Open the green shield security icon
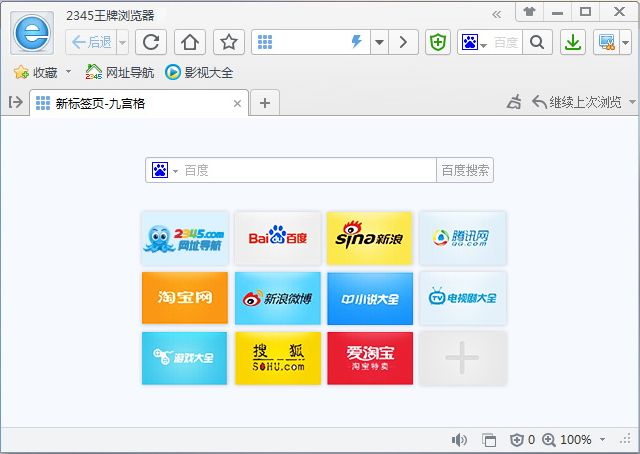 click(438, 42)
